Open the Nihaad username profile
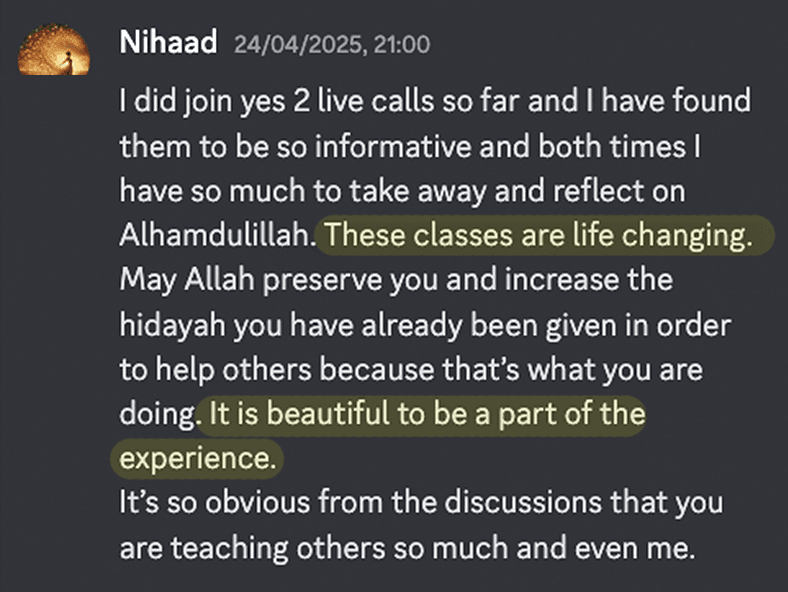Viewport: 788px width, 592px height. click(x=167, y=43)
